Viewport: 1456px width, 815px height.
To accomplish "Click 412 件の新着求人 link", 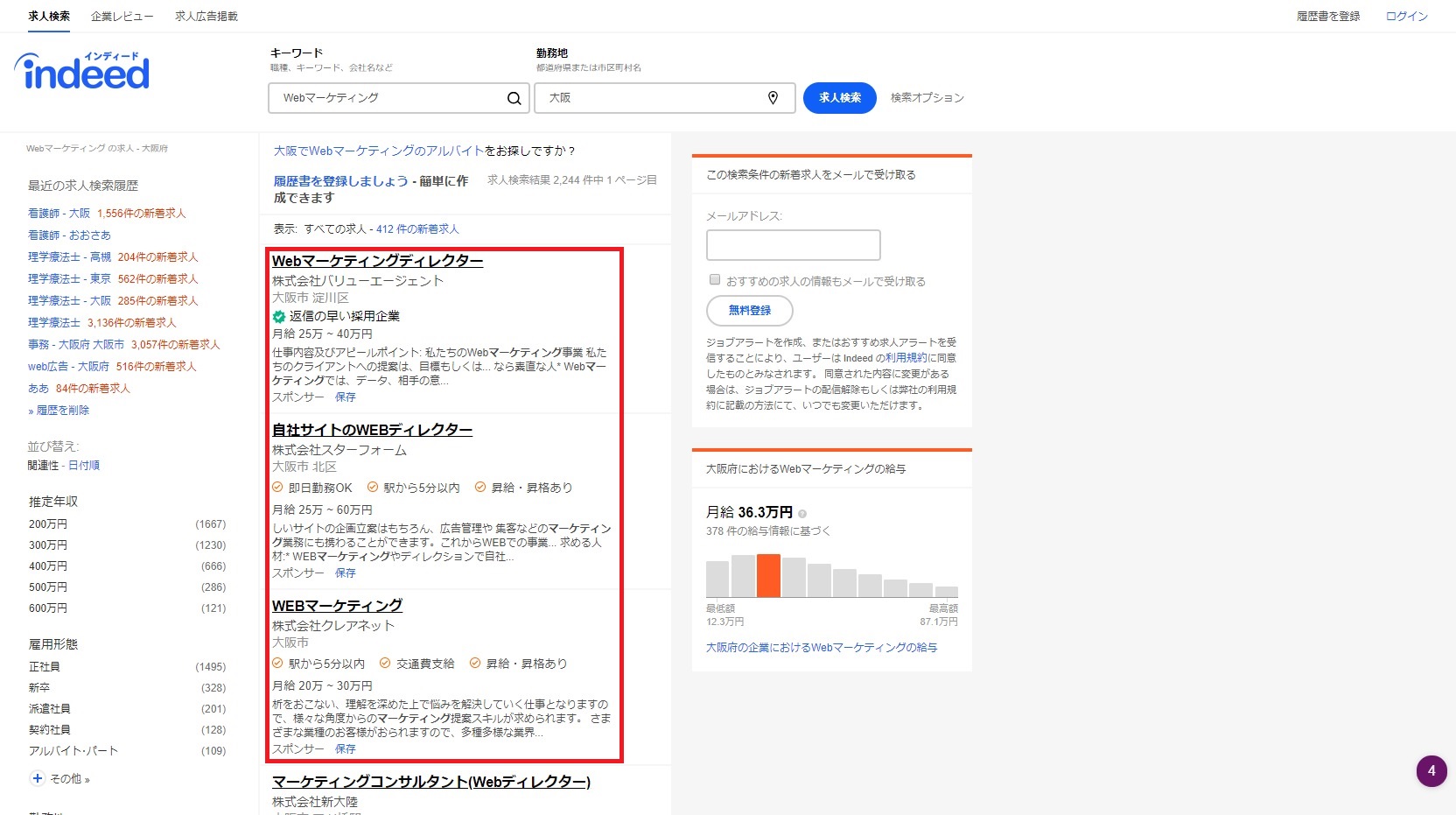I will click(417, 229).
